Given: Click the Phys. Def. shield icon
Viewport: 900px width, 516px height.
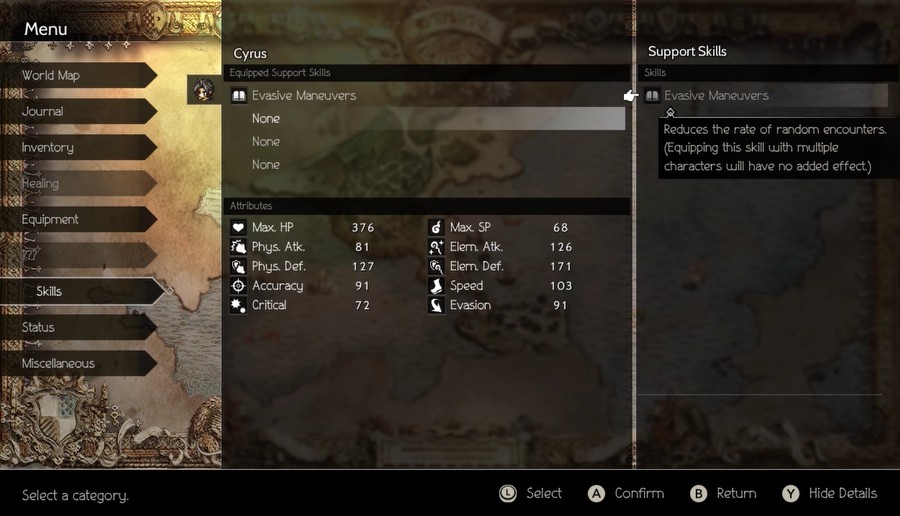Looking at the screenshot, I should click(238, 266).
